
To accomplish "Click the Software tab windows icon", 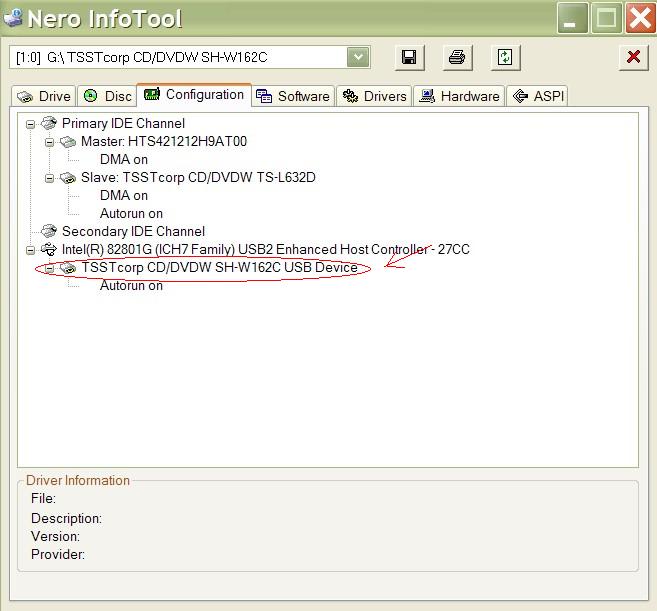I will [x=264, y=96].
